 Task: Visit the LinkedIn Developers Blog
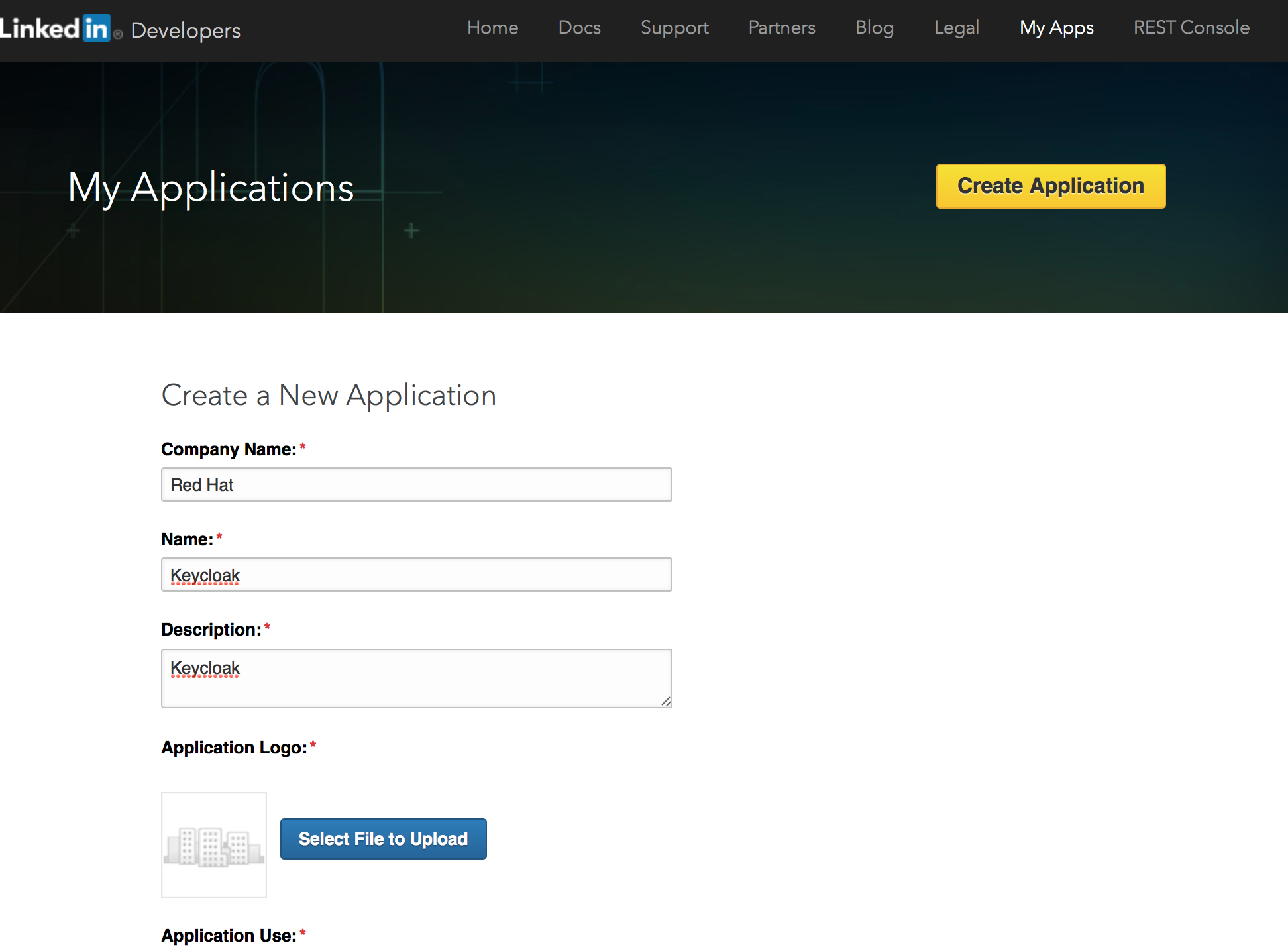(x=874, y=28)
